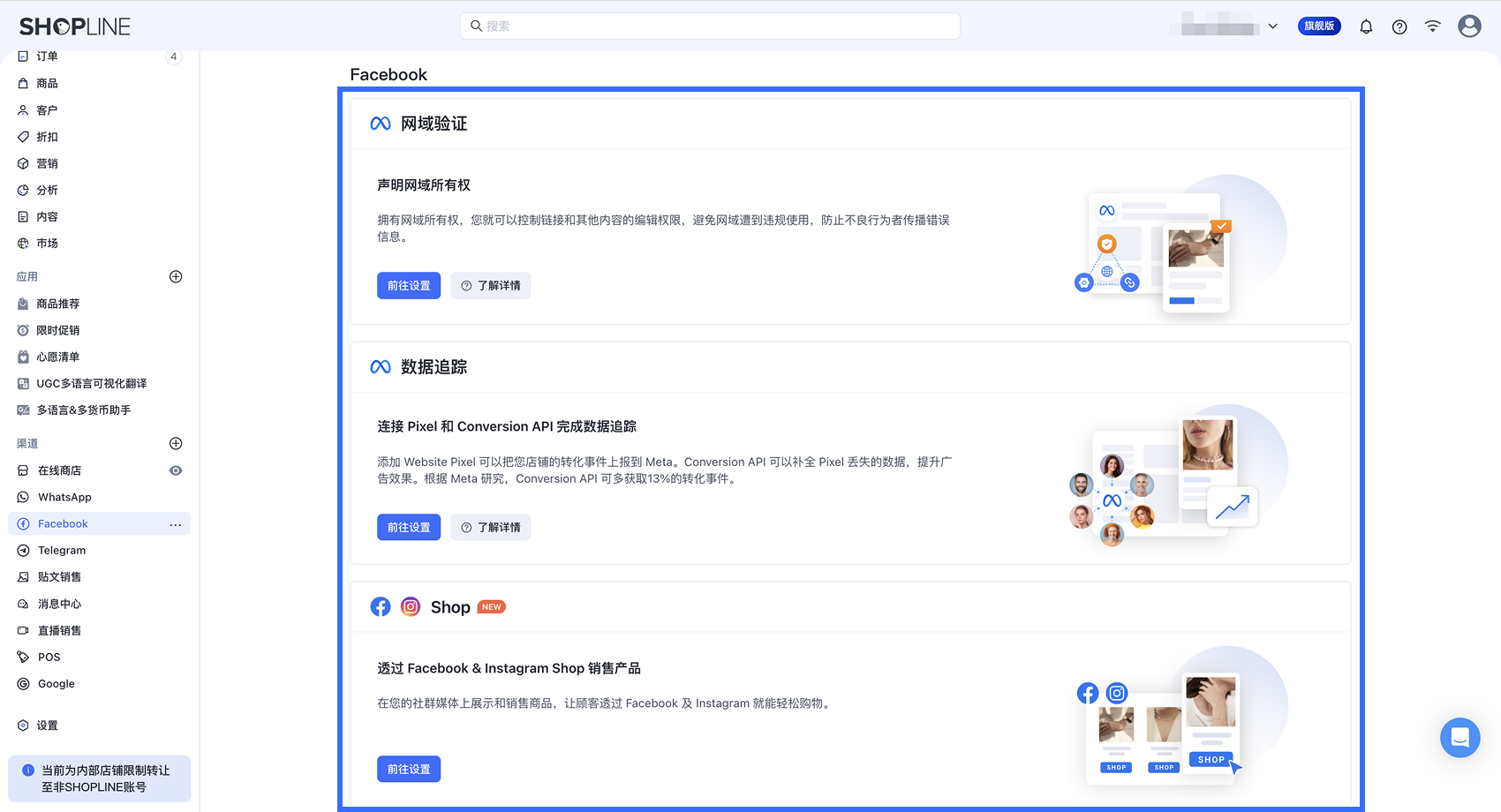1501x812 pixels.
Task: Click the 心愿清单 app icon
Action: pyautogui.click(x=23, y=357)
